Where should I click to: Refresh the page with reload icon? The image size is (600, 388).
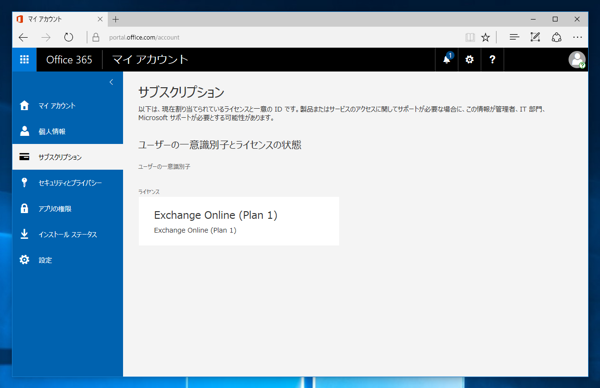68,37
